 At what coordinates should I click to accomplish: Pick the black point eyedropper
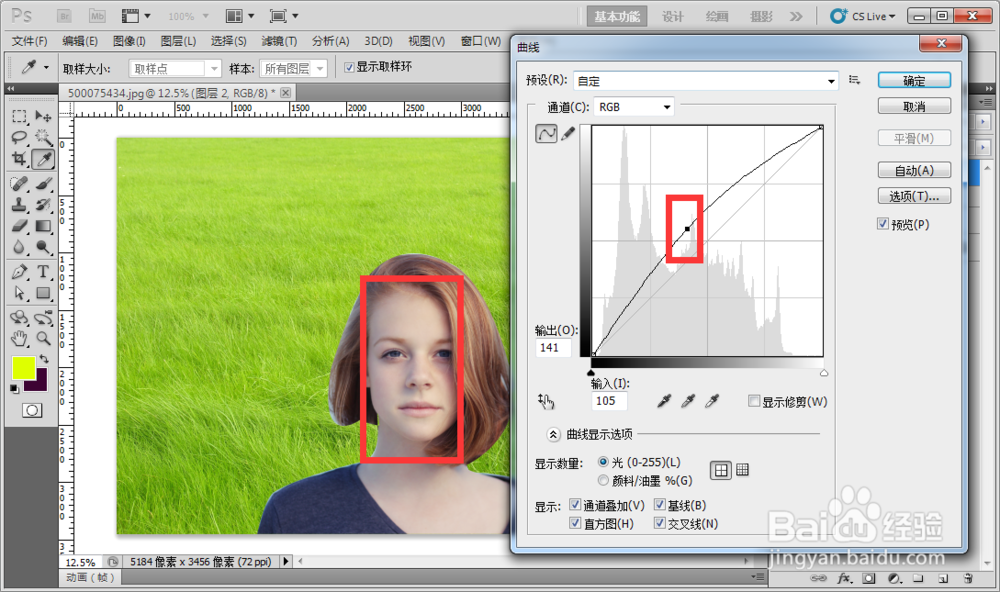[664, 401]
